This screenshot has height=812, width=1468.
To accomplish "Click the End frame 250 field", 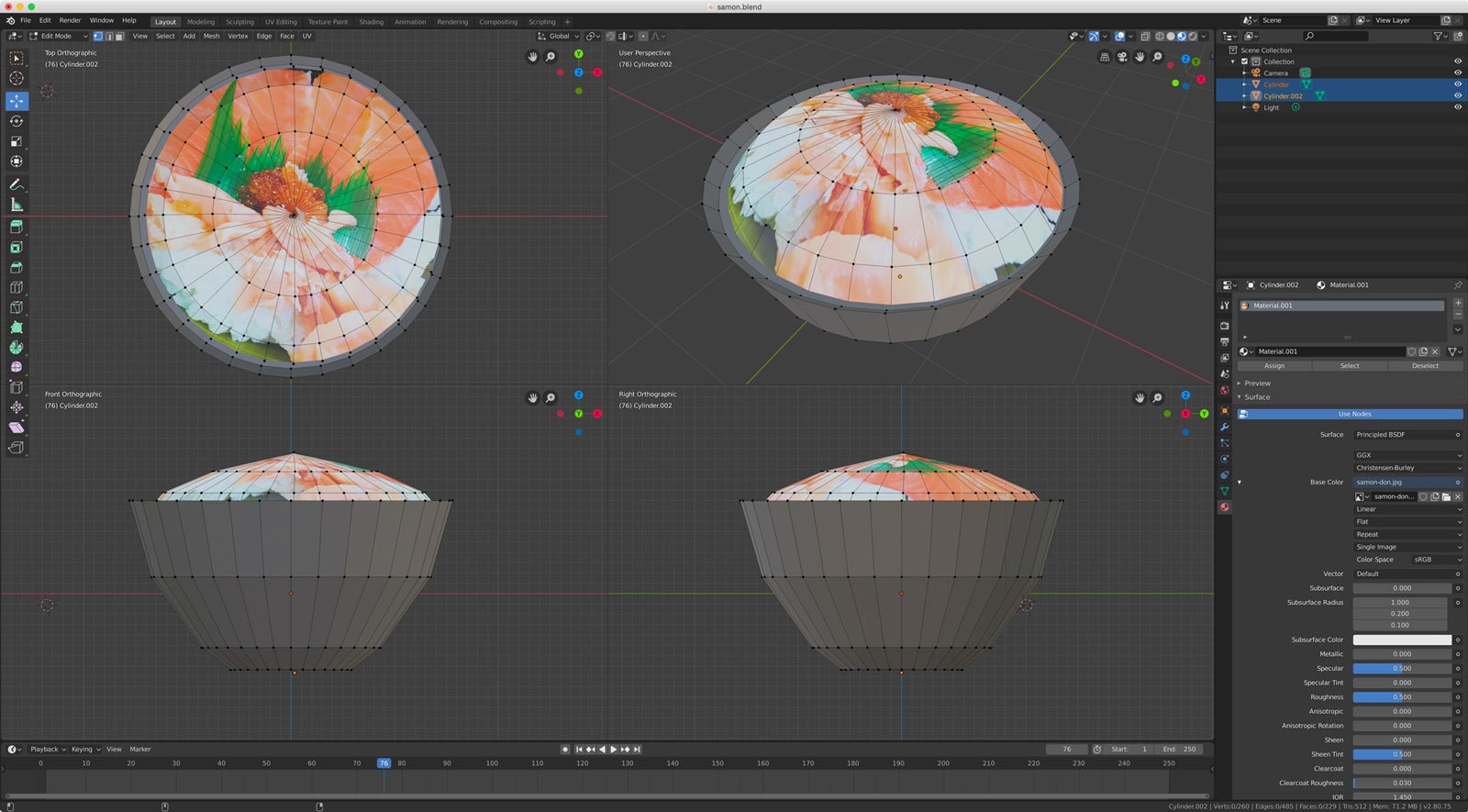I will [1179, 750].
